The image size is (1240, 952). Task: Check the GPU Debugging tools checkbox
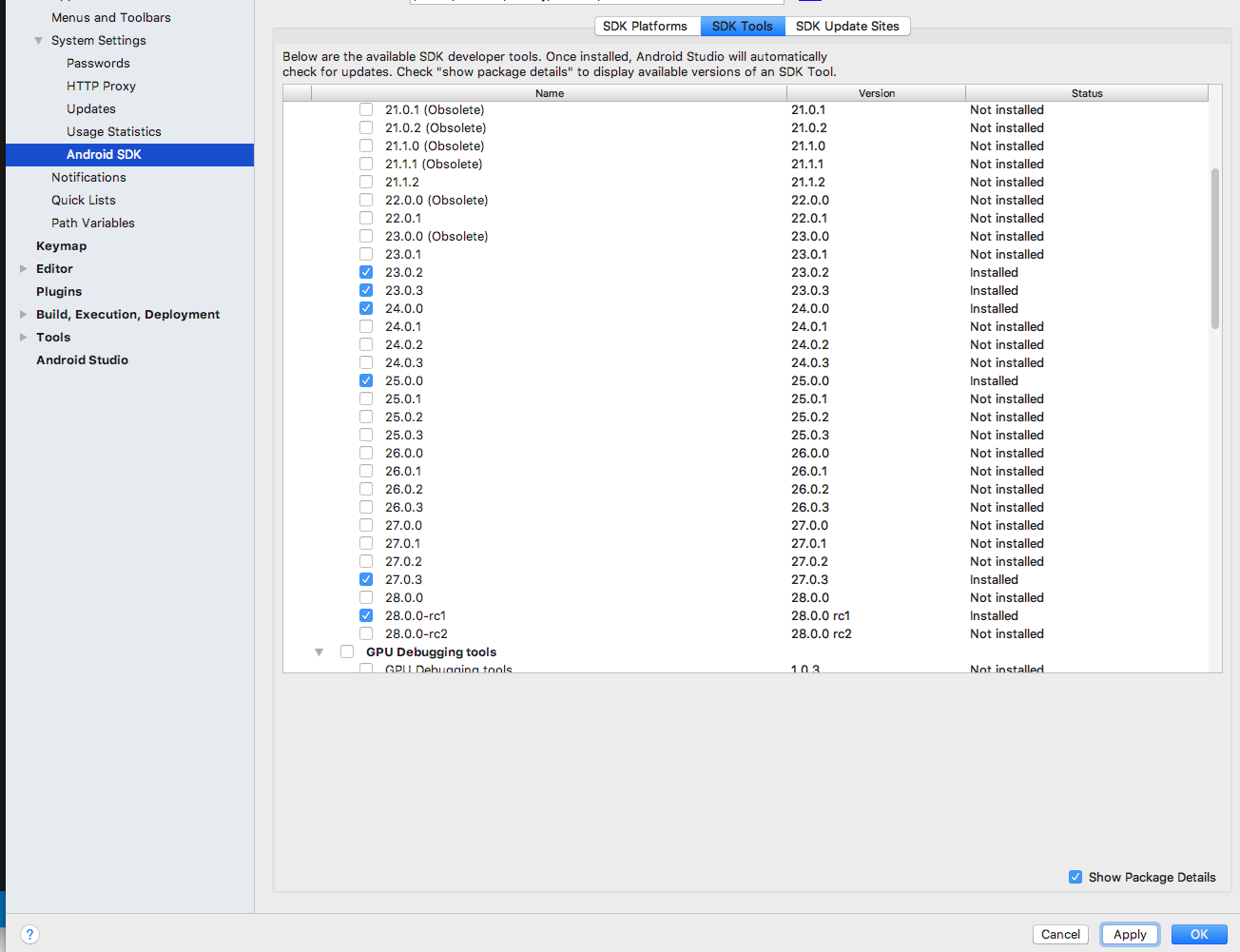[347, 651]
